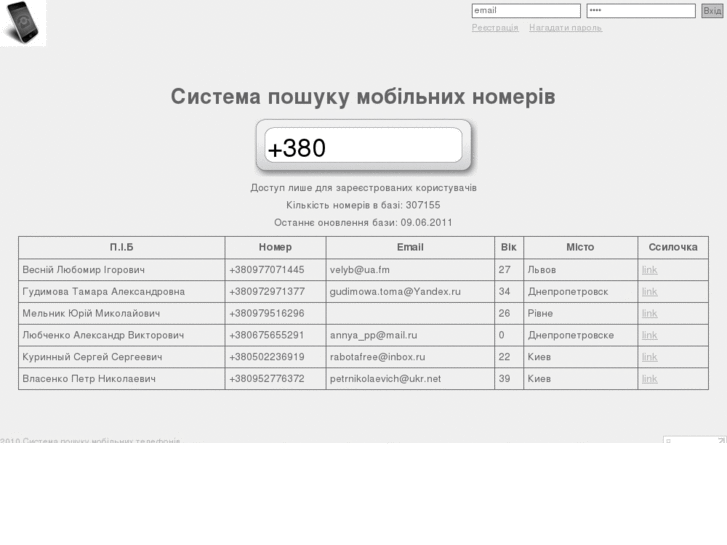The width and height of the screenshot is (727, 545).
Task: Open link for Мельник Юрій Миколайович
Action: click(649, 314)
